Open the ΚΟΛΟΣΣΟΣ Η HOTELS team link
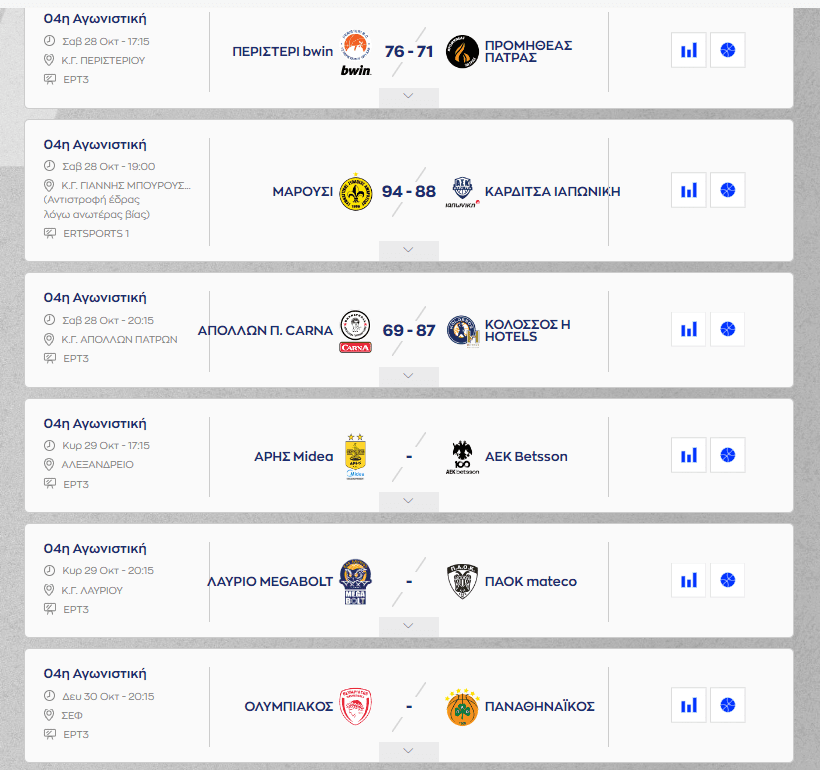The image size is (820, 770). pos(527,330)
